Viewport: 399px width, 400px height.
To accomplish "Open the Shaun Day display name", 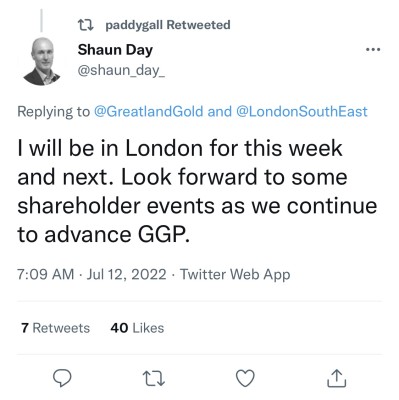I will click(x=115, y=50).
